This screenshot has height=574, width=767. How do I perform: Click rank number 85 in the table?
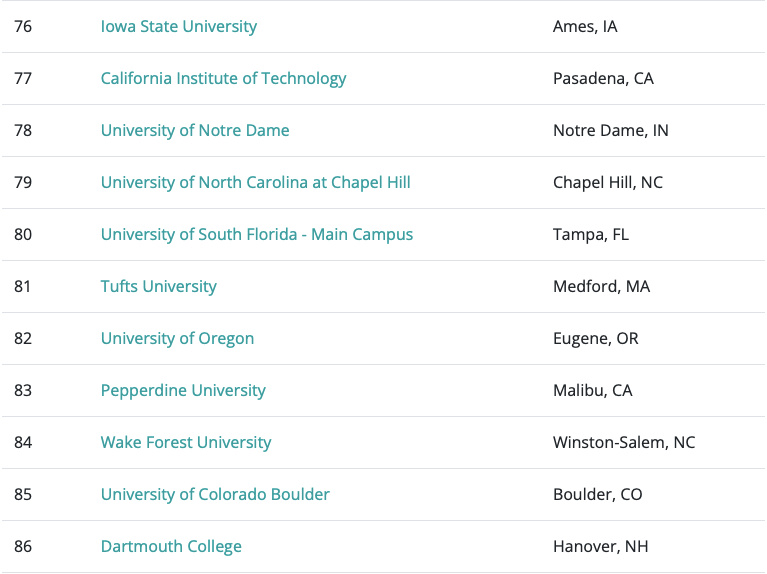tap(23, 495)
